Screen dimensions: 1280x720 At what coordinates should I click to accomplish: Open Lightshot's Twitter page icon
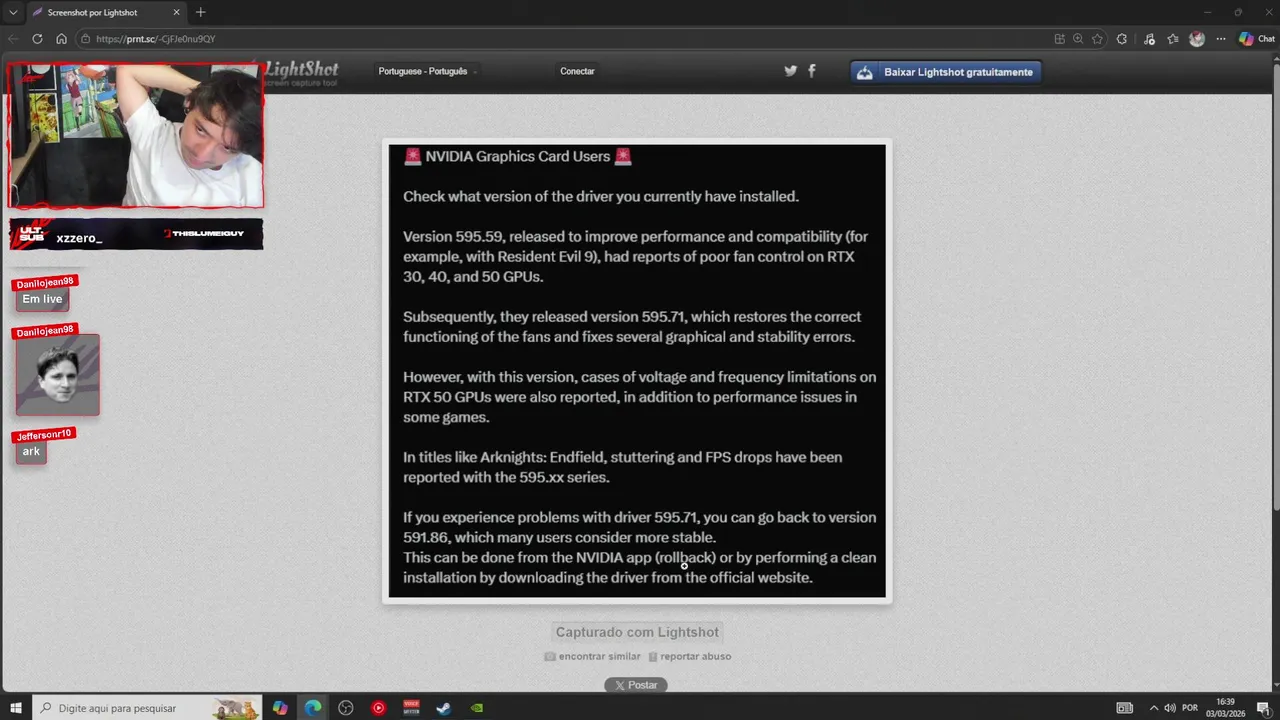pos(790,71)
